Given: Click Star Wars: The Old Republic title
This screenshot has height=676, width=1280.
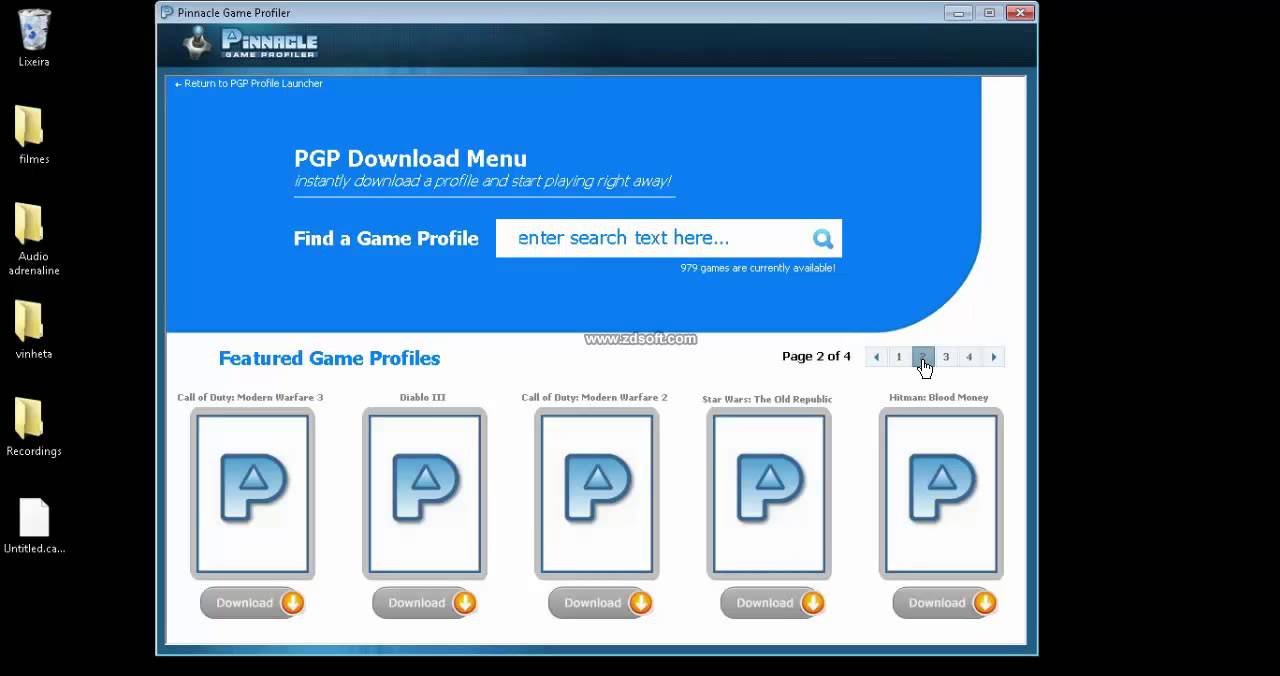Looking at the screenshot, I should point(767,399).
